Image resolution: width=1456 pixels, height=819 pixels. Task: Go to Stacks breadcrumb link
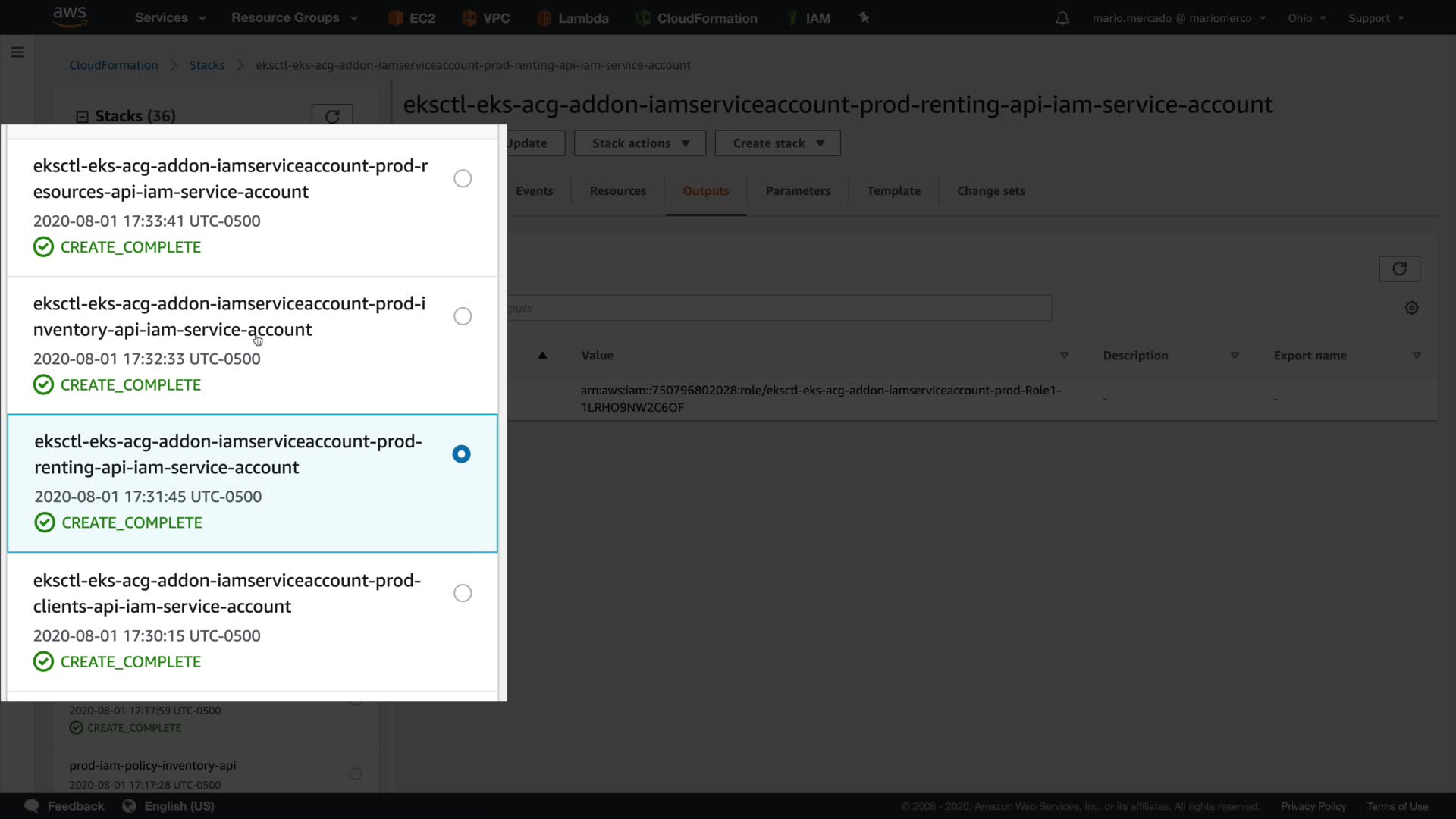click(206, 65)
